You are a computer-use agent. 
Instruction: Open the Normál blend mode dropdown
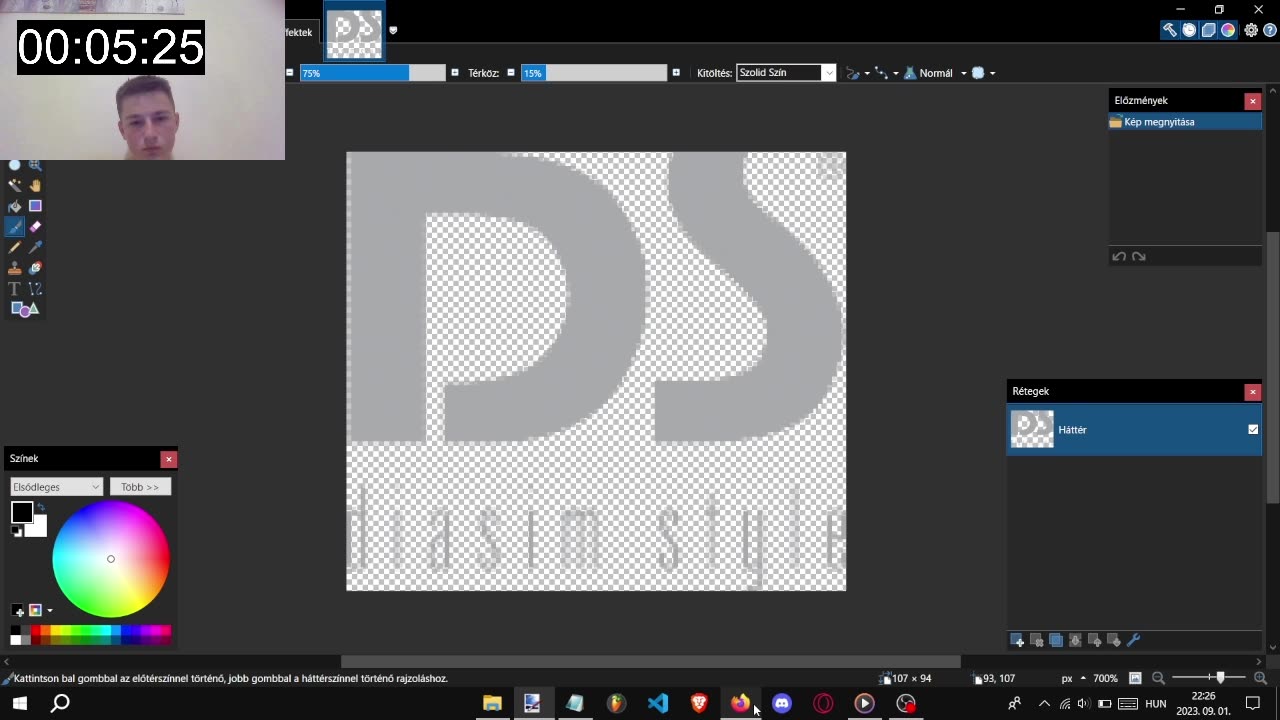(x=936, y=73)
